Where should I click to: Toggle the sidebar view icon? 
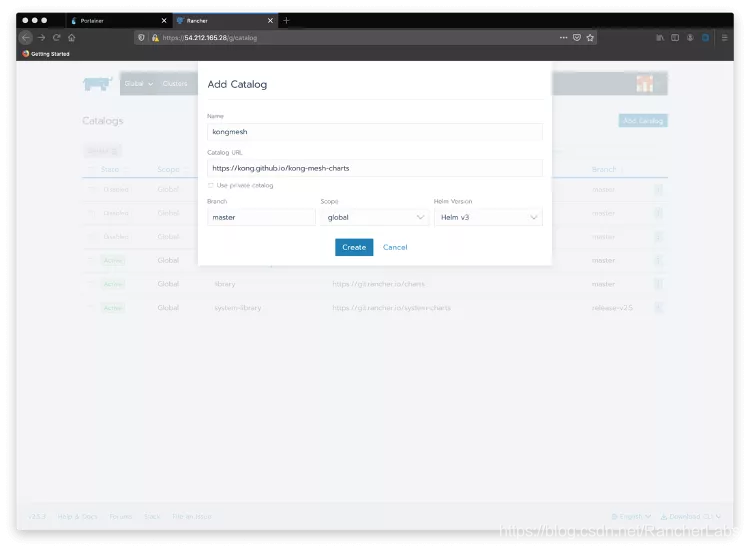pyautogui.click(x=675, y=37)
